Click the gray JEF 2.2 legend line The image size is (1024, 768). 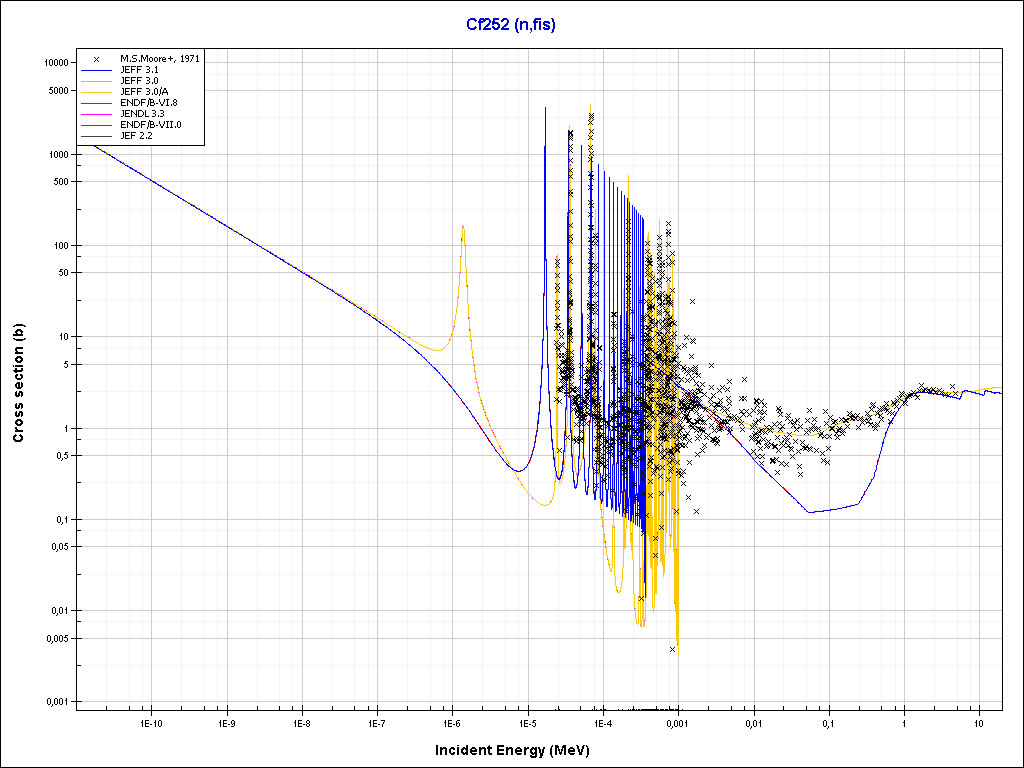96,136
